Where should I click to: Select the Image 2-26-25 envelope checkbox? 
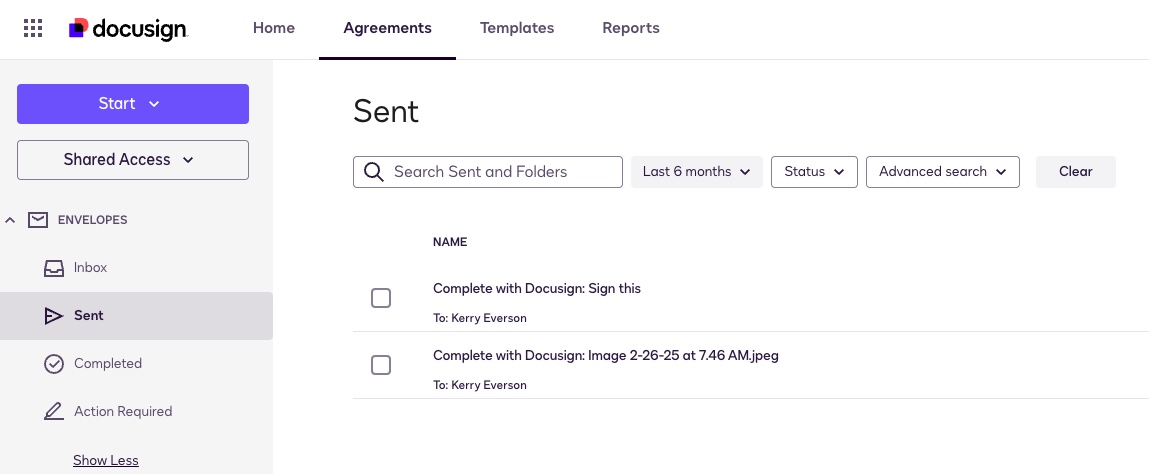pos(381,365)
